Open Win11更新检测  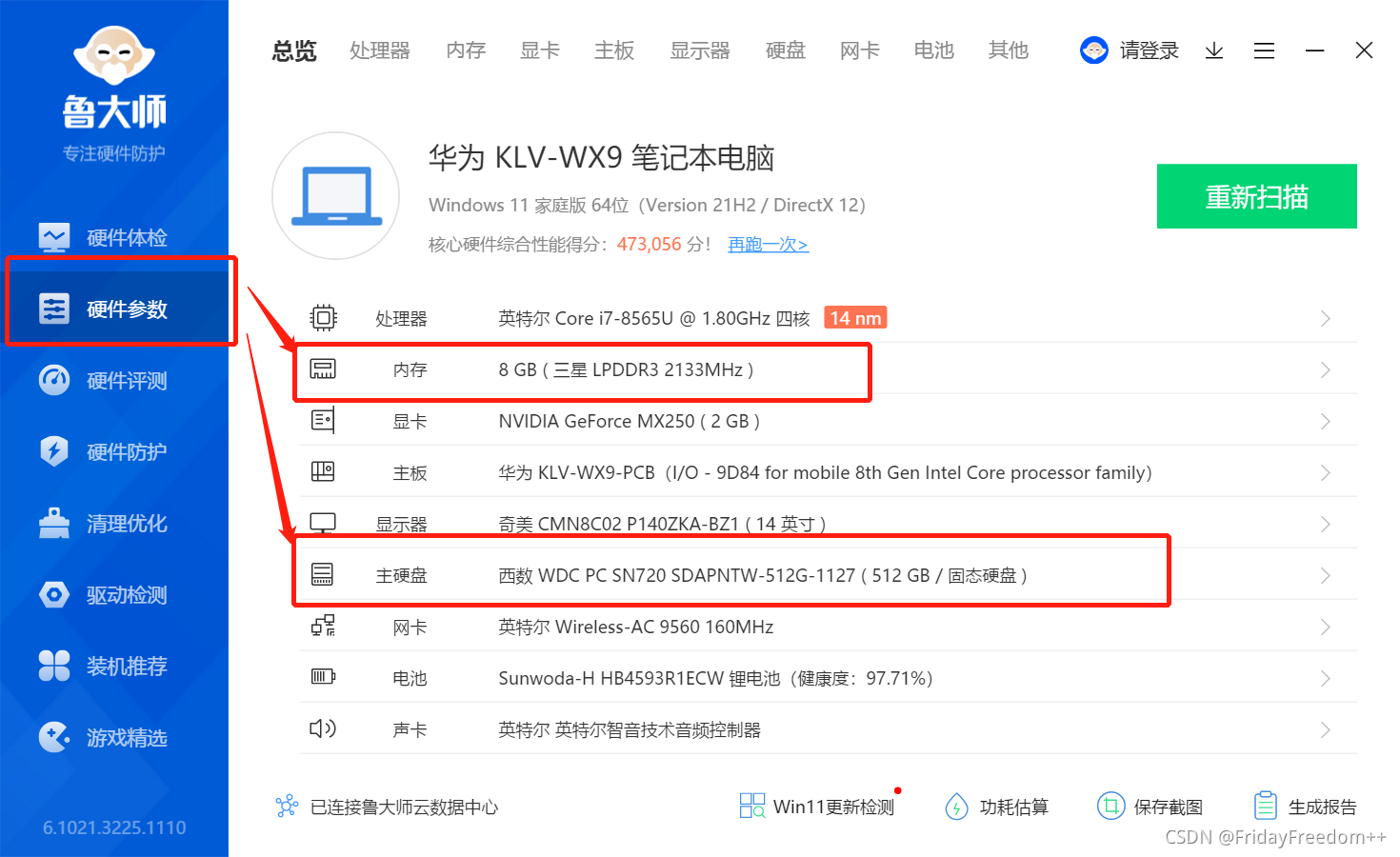[x=817, y=807]
